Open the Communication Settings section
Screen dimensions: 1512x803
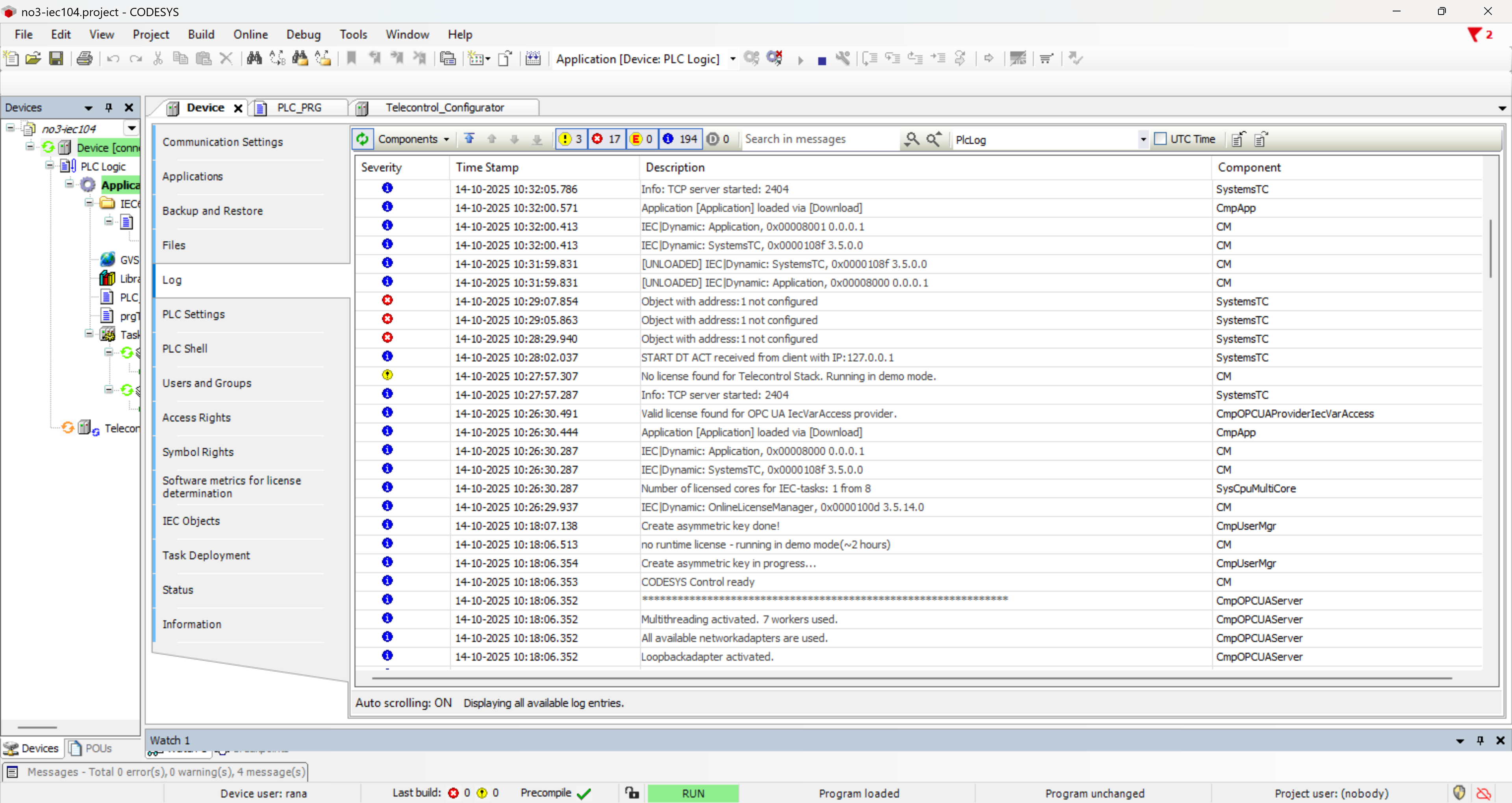coord(222,142)
